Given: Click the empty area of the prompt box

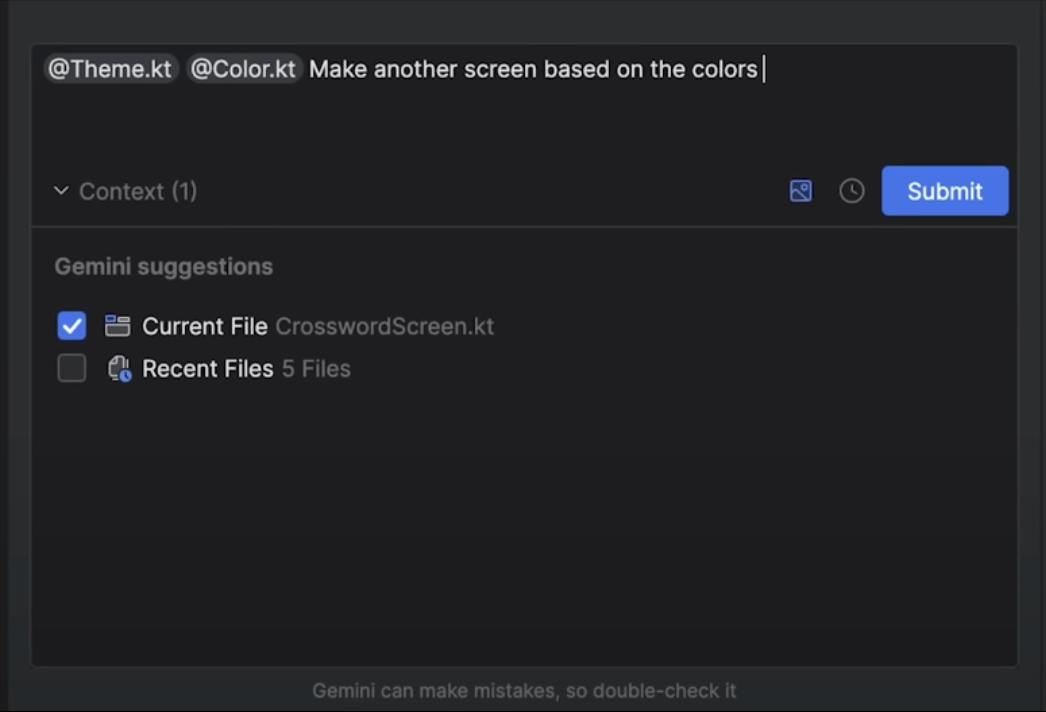Looking at the screenshot, I should (x=524, y=123).
